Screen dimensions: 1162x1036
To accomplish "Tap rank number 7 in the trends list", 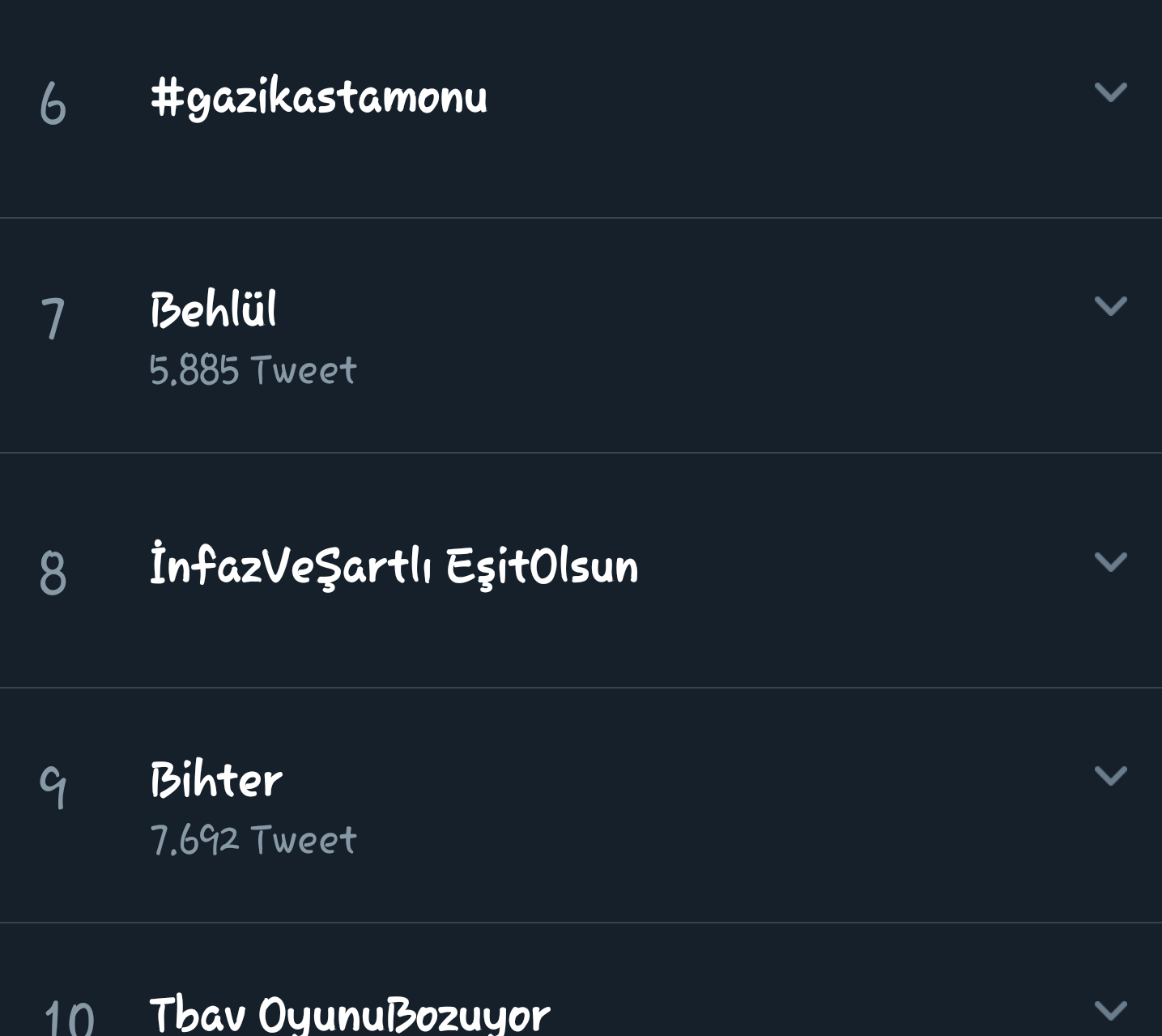I will 53,318.
